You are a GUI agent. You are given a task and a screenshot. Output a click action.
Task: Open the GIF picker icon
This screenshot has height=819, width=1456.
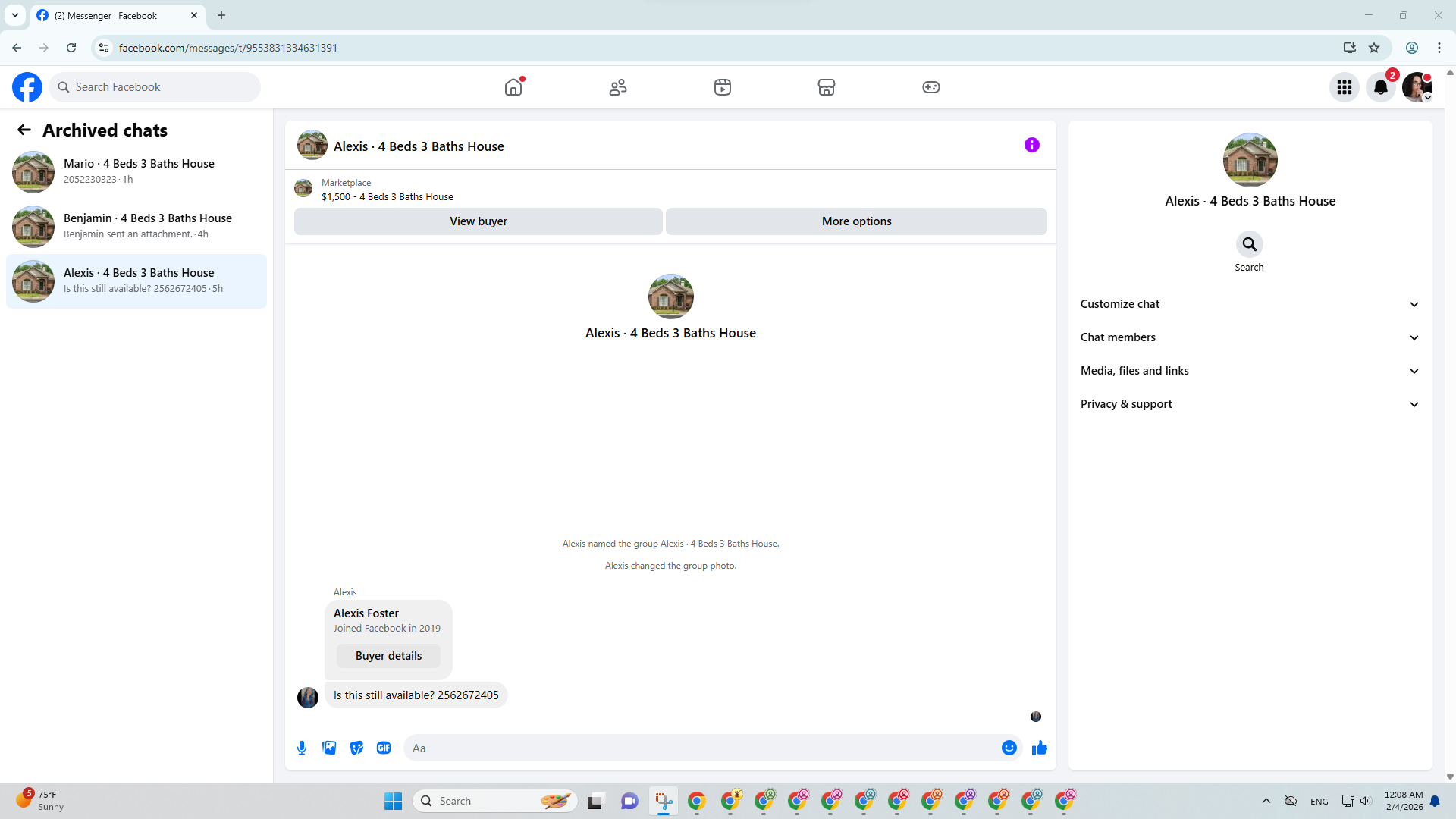(x=384, y=748)
